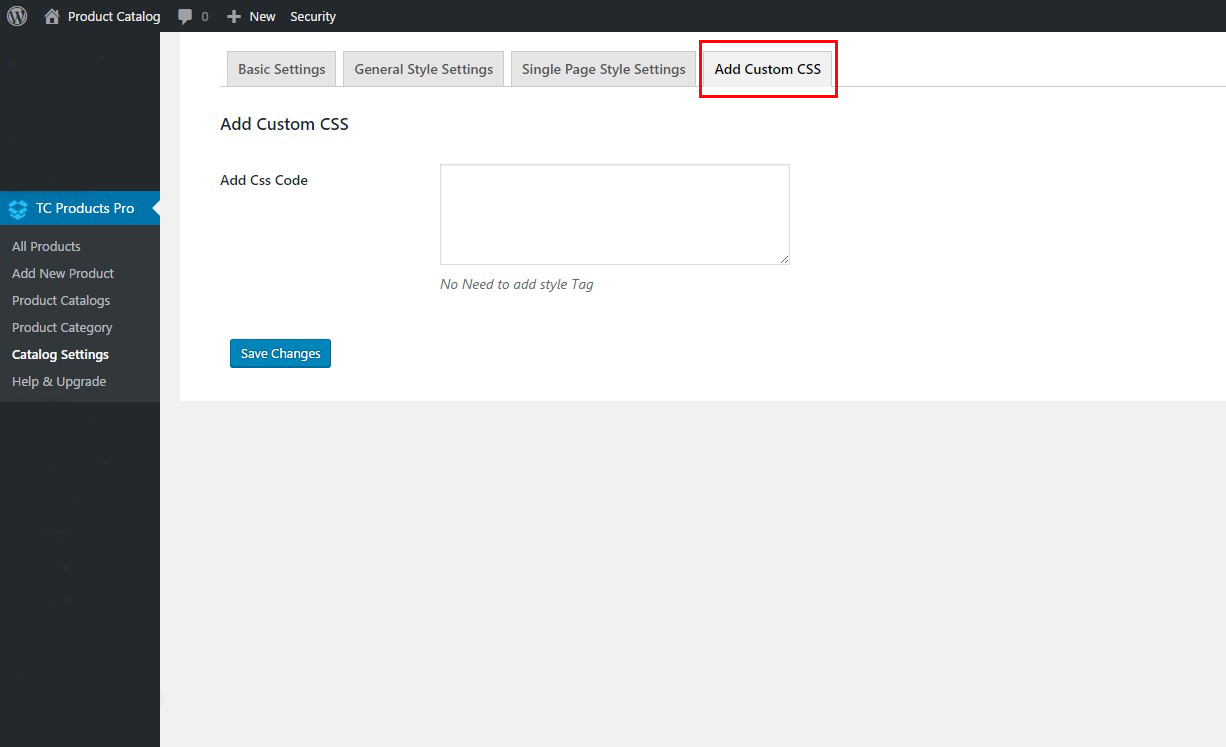Open Add New Product page
The height and width of the screenshot is (747, 1226).
tap(63, 273)
